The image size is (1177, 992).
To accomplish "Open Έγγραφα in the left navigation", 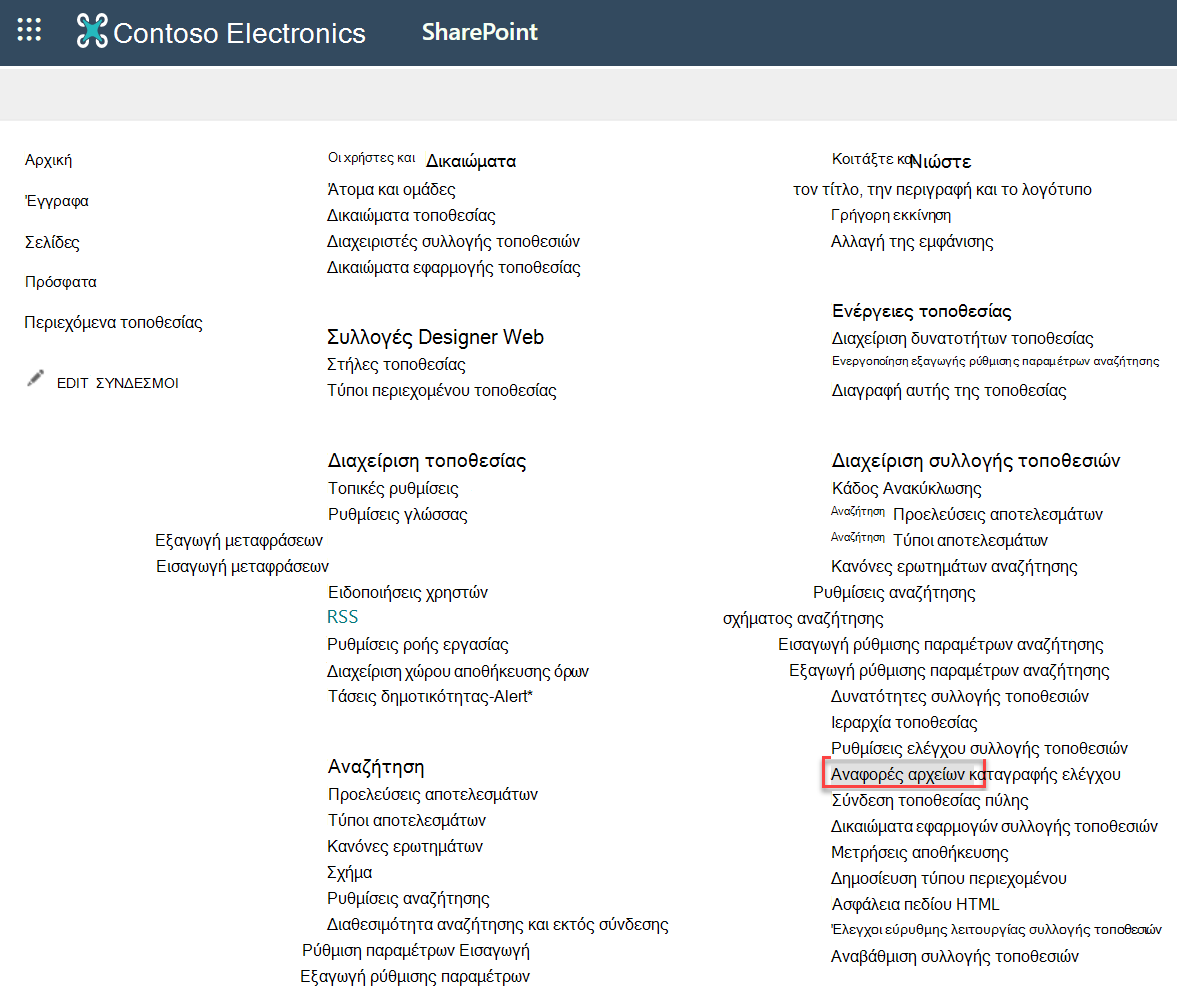I will (56, 200).
